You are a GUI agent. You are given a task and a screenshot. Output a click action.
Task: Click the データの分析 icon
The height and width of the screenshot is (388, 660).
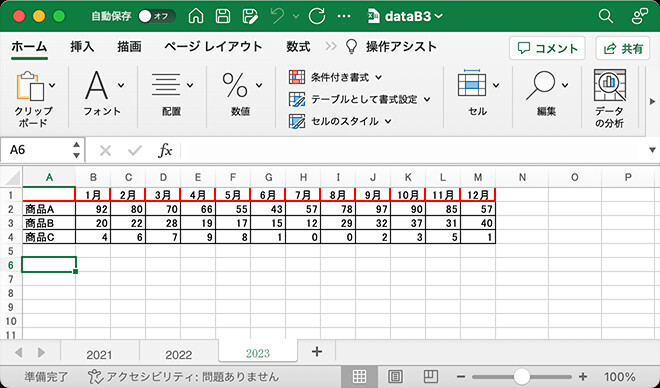[609, 86]
